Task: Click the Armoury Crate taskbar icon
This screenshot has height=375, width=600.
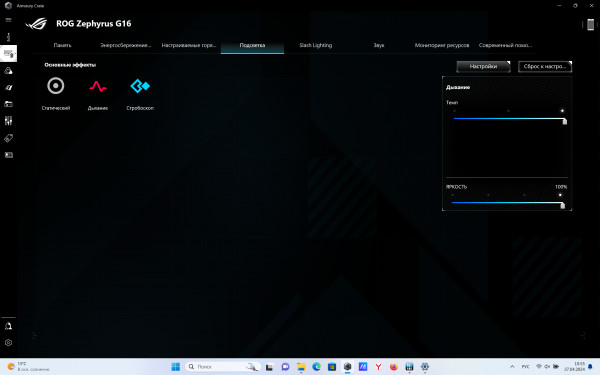Action: [347, 367]
